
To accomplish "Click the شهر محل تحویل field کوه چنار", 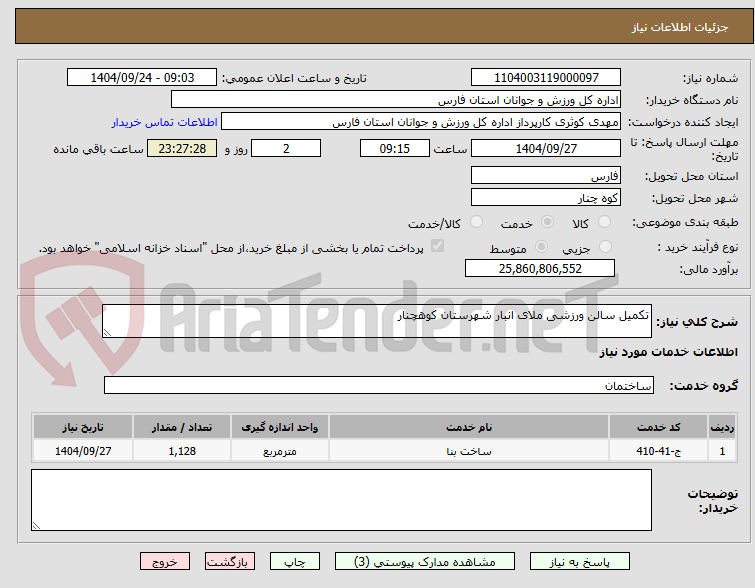I will tap(546, 197).
